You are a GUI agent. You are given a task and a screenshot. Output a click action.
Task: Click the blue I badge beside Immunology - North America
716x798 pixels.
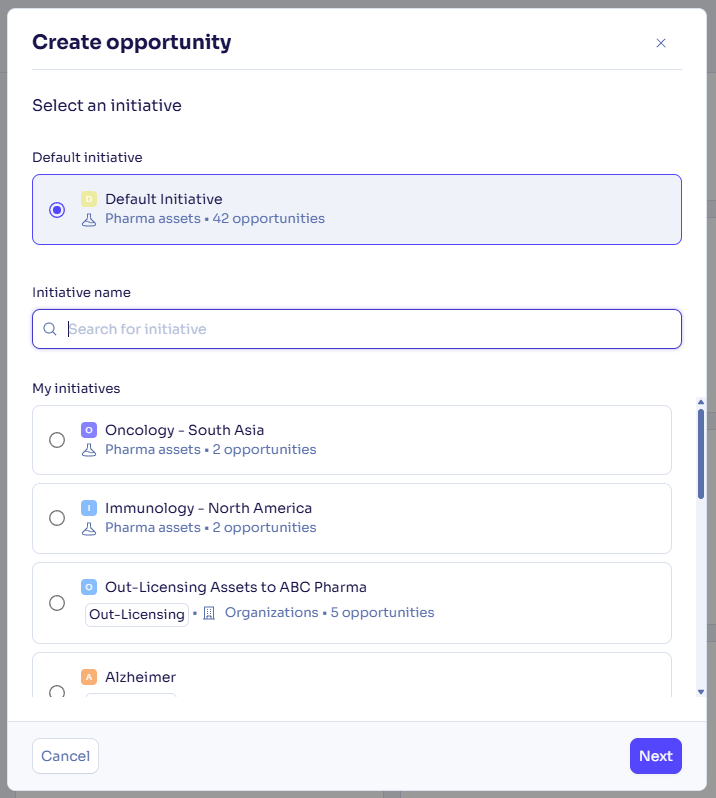coord(89,508)
